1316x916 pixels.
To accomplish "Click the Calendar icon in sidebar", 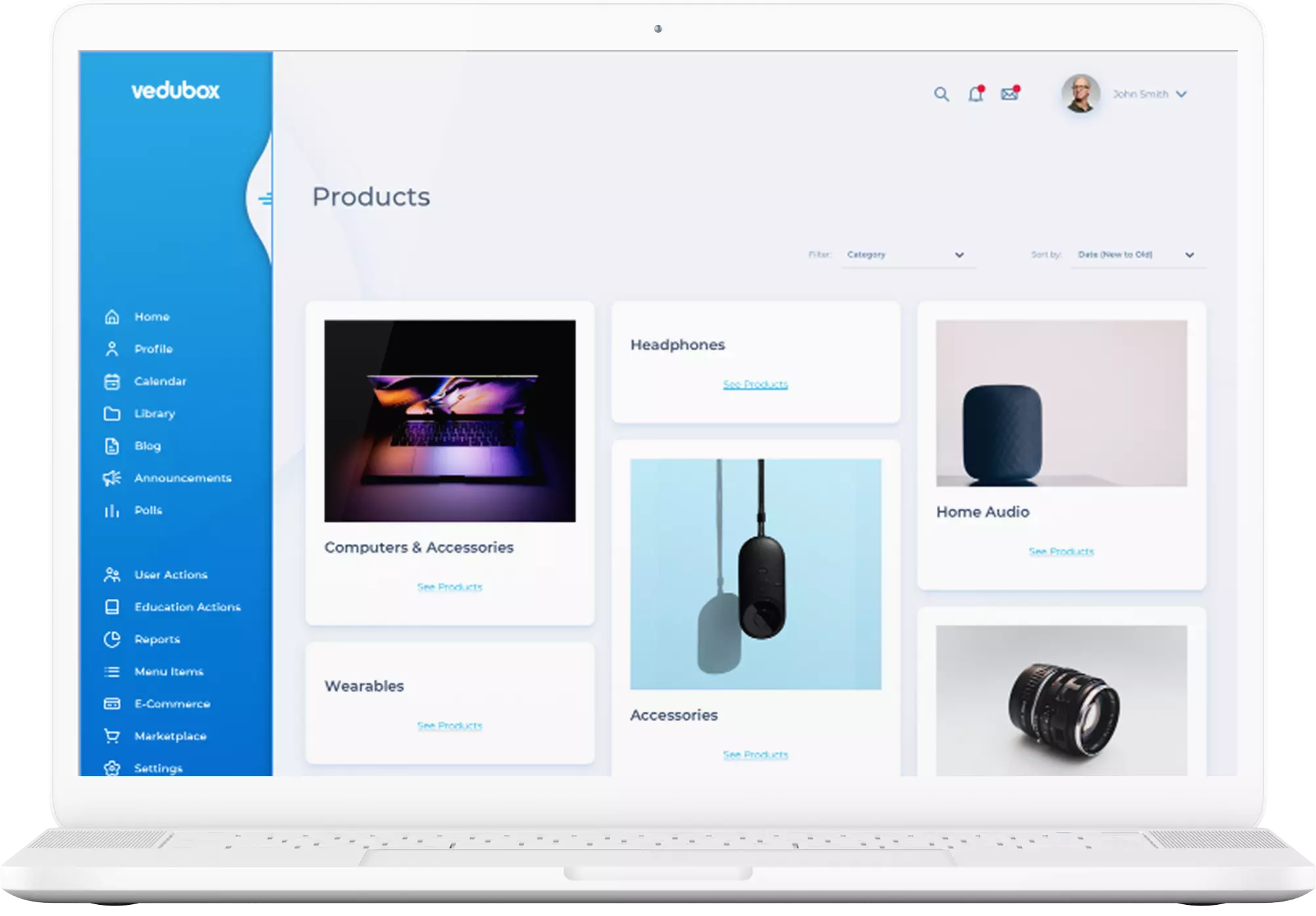I will click(112, 381).
